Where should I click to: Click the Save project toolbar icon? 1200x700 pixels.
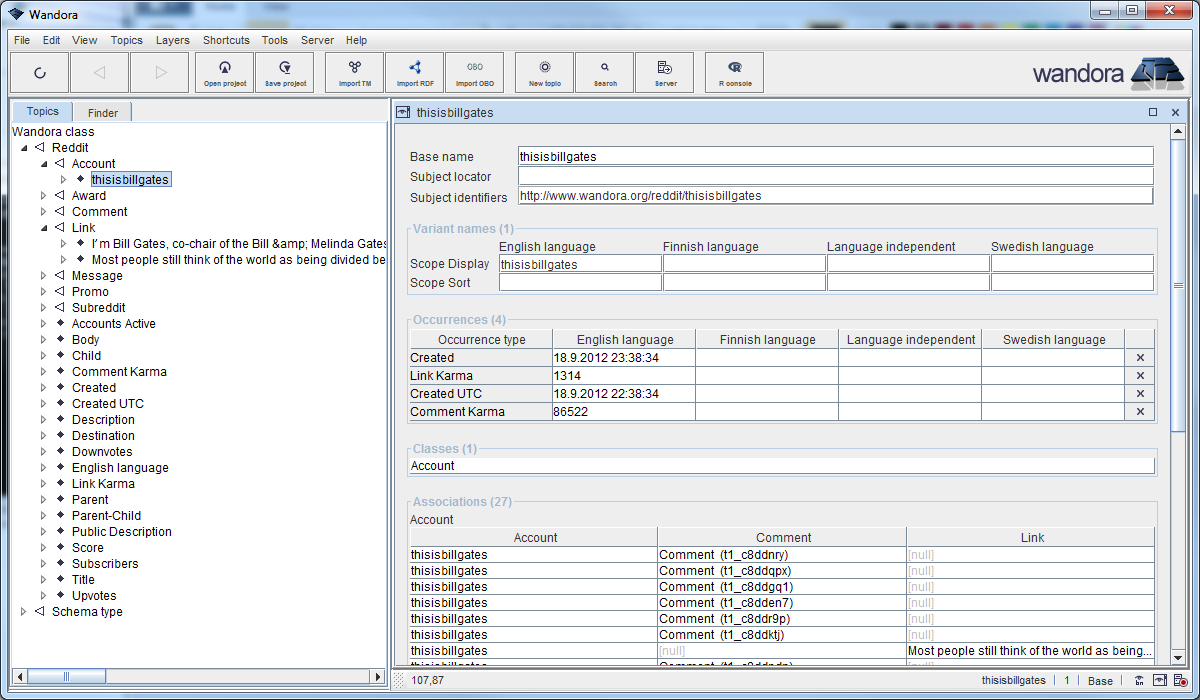pyautogui.click(x=285, y=72)
